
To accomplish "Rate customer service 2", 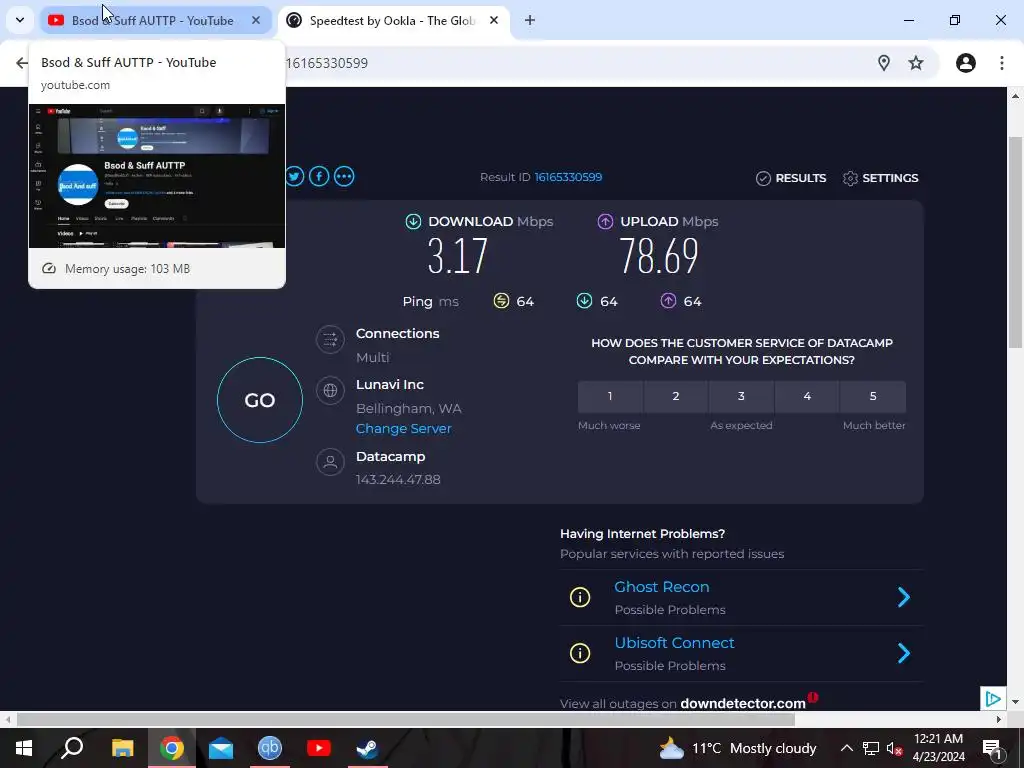I will (x=676, y=396).
